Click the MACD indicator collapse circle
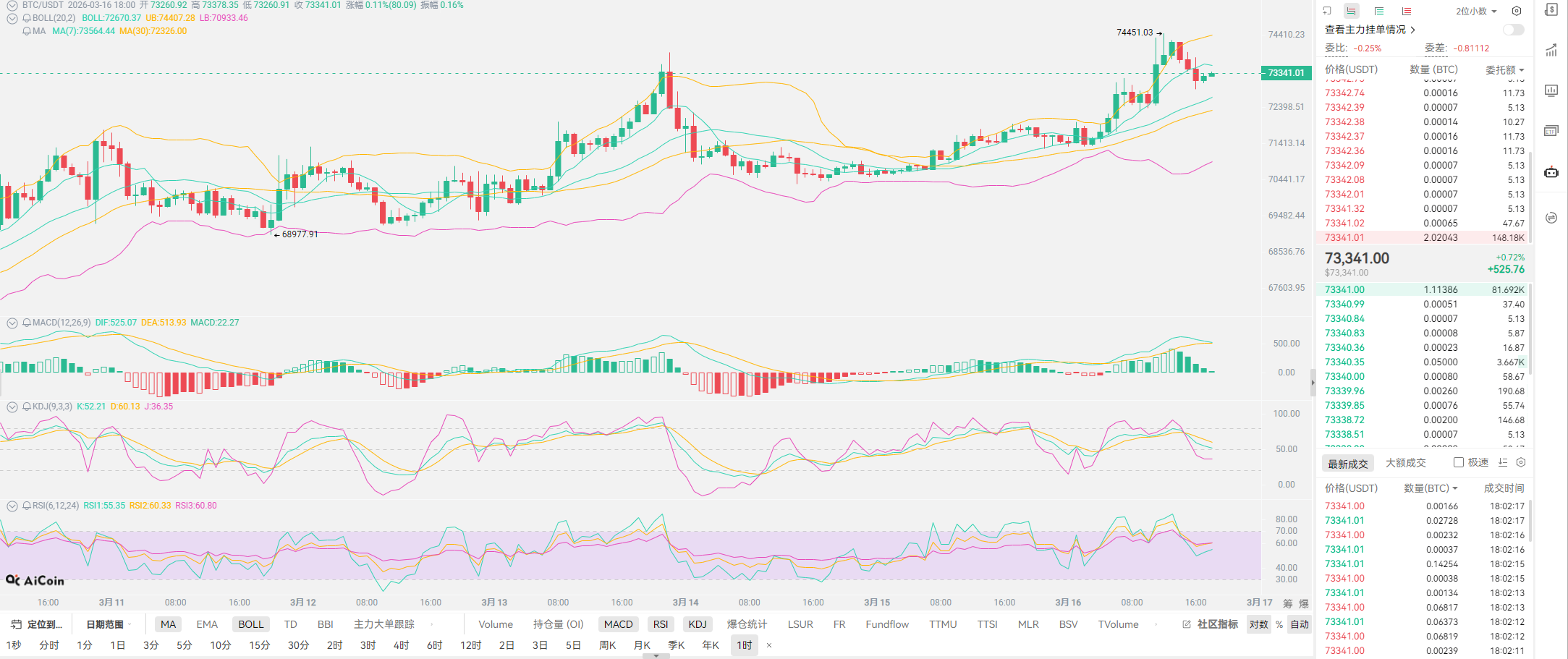This screenshot has height=659, width=1568. pyautogui.click(x=12, y=323)
